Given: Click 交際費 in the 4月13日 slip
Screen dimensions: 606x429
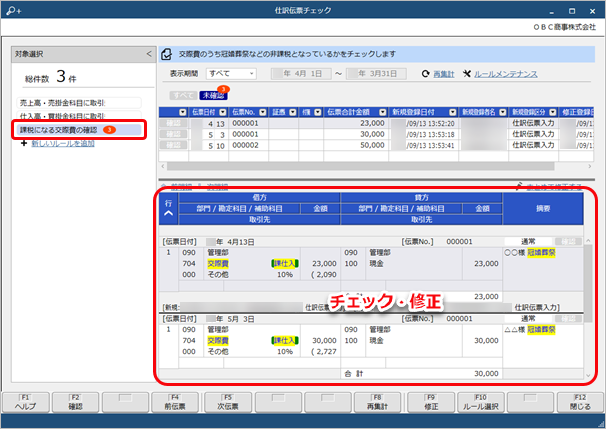Looking at the screenshot, I should point(218,264).
